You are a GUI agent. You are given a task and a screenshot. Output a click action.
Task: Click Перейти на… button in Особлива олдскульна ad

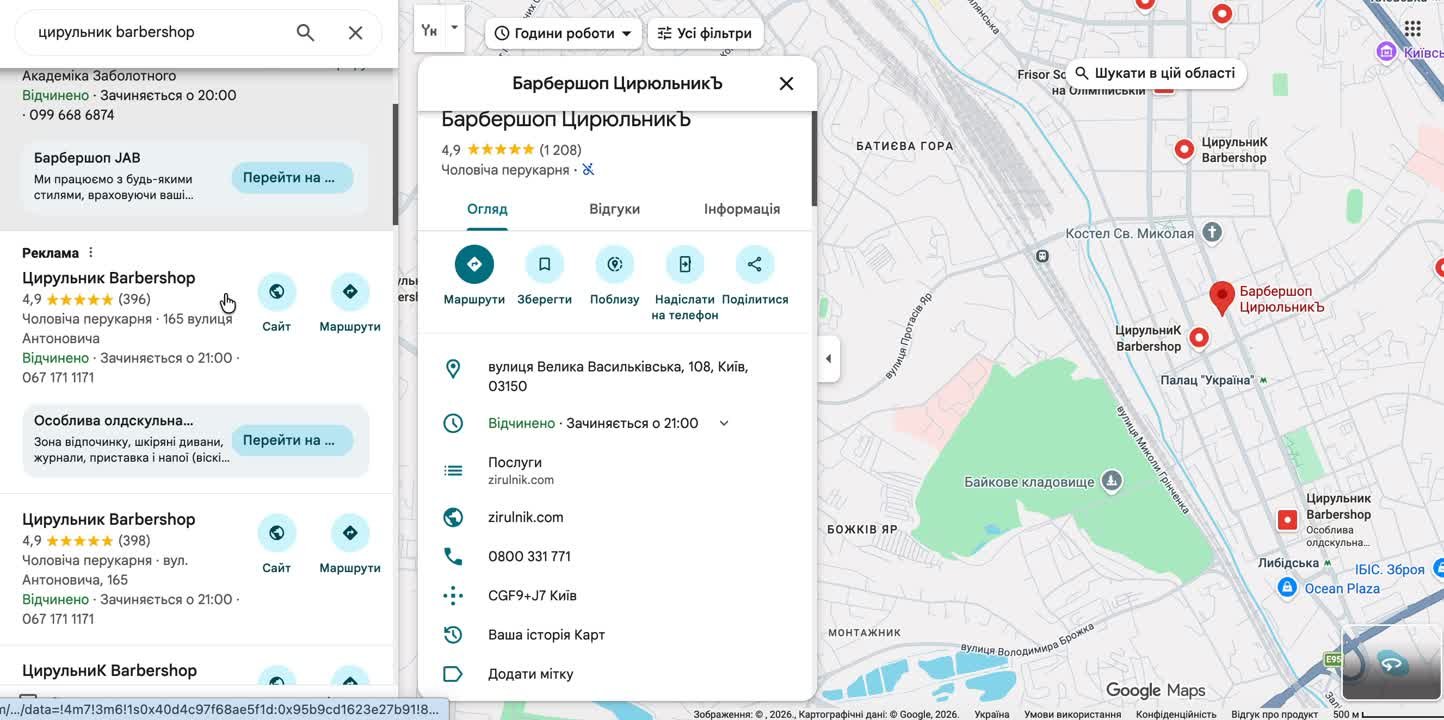tap(292, 440)
